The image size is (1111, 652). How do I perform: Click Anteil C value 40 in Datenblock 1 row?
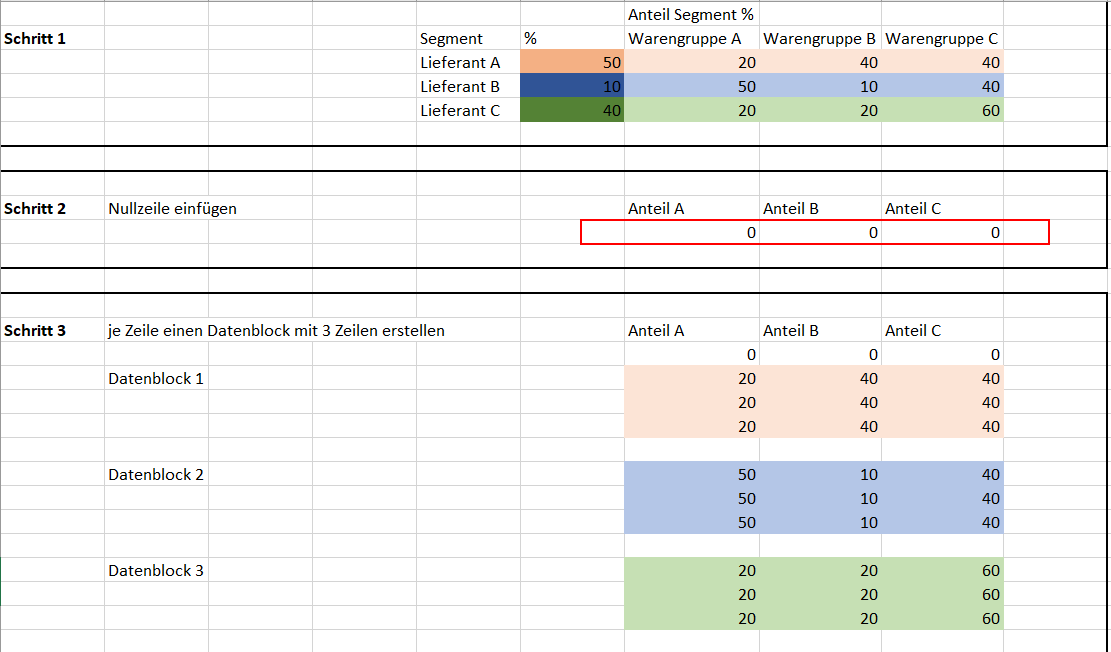point(942,378)
